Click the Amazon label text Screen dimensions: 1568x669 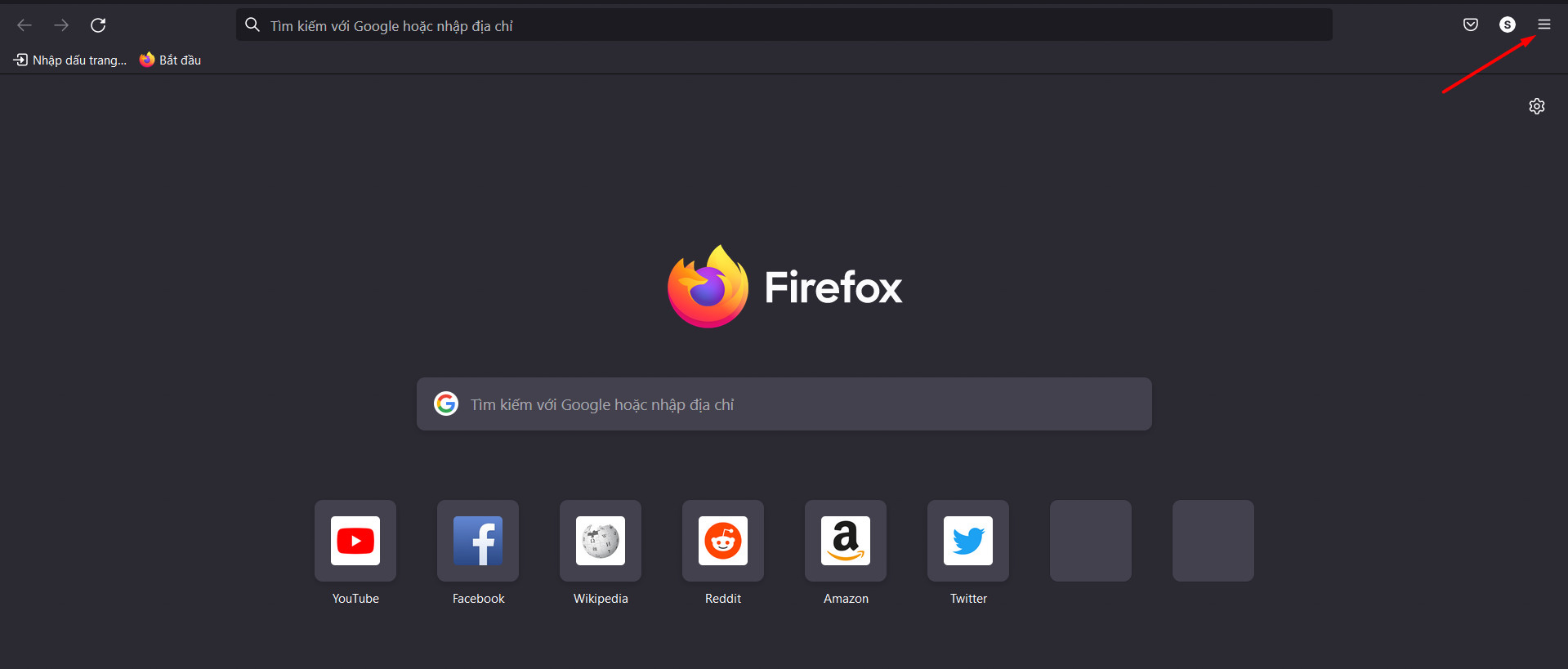click(846, 599)
